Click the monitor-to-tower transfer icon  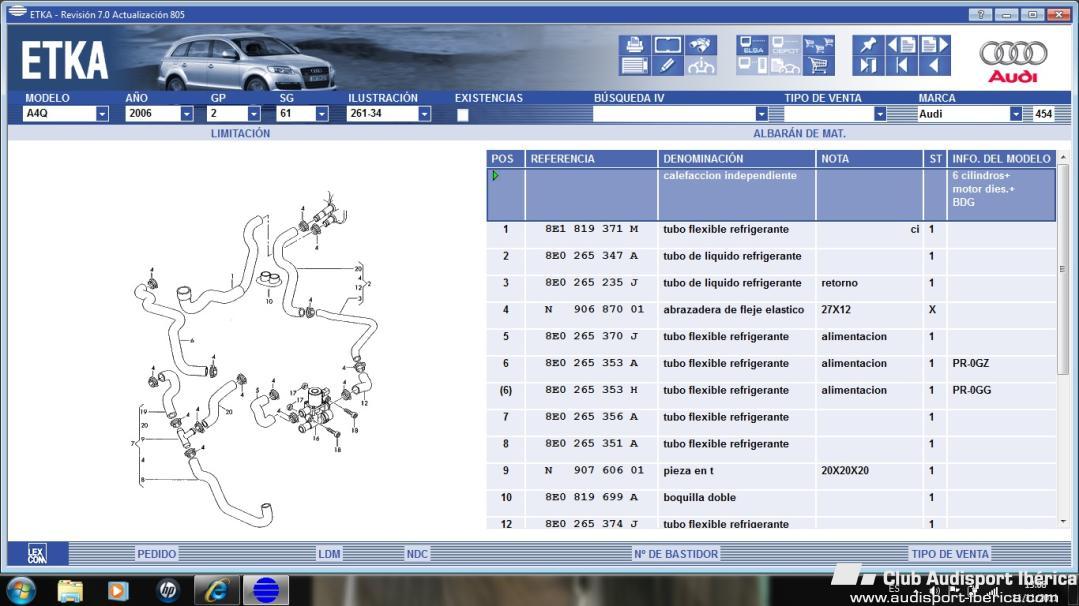(752, 66)
